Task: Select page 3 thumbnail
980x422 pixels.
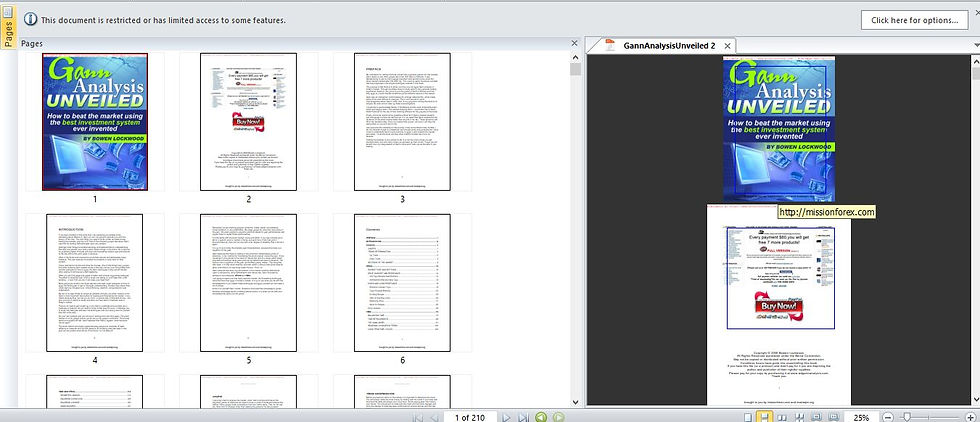Action: click(x=402, y=121)
